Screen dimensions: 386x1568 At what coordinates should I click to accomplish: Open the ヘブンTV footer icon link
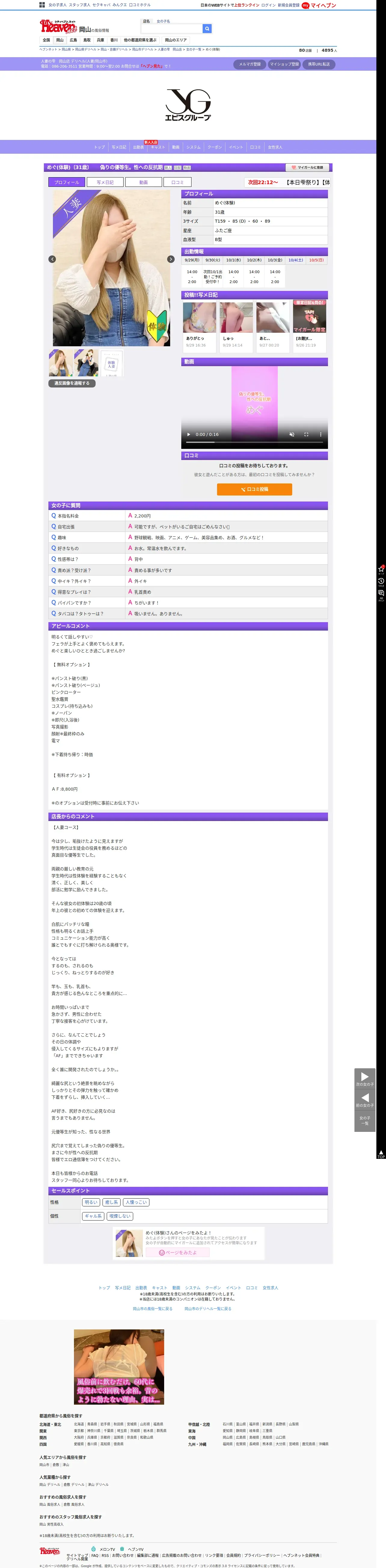click(x=132, y=1549)
